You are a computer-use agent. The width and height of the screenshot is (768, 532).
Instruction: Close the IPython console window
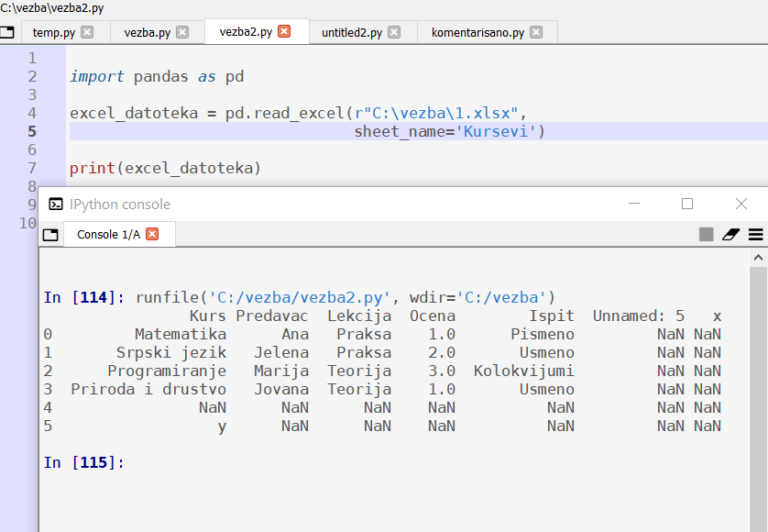(741, 203)
